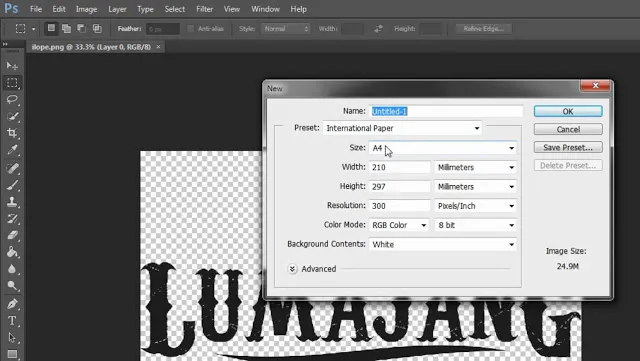Select the Move tool

(12, 66)
